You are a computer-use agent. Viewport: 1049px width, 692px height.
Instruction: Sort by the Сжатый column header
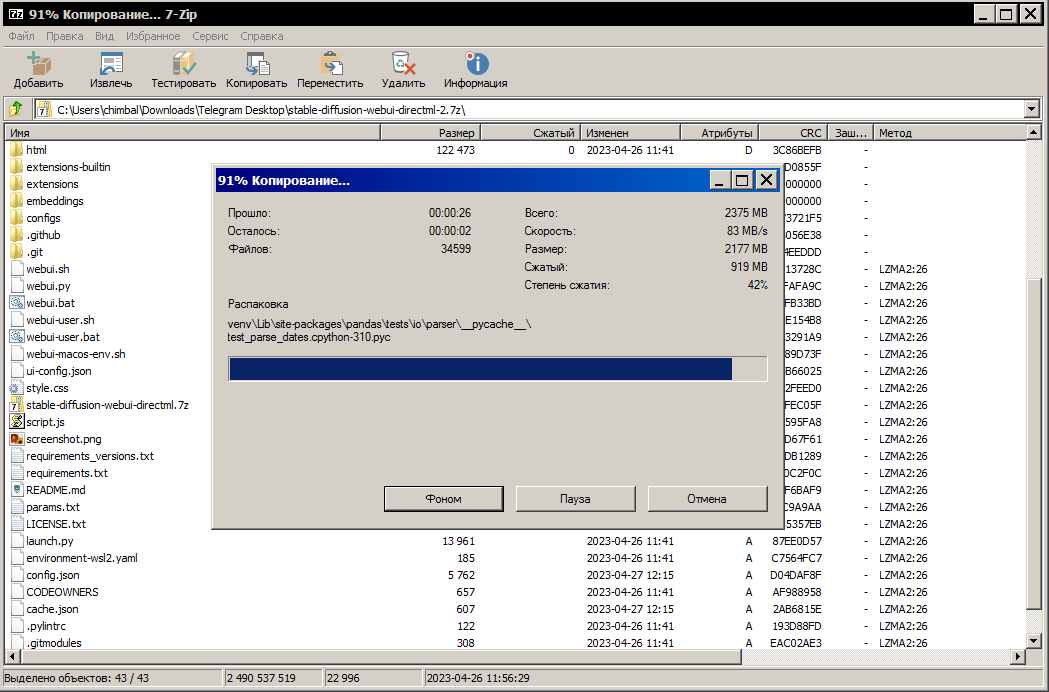click(x=531, y=133)
